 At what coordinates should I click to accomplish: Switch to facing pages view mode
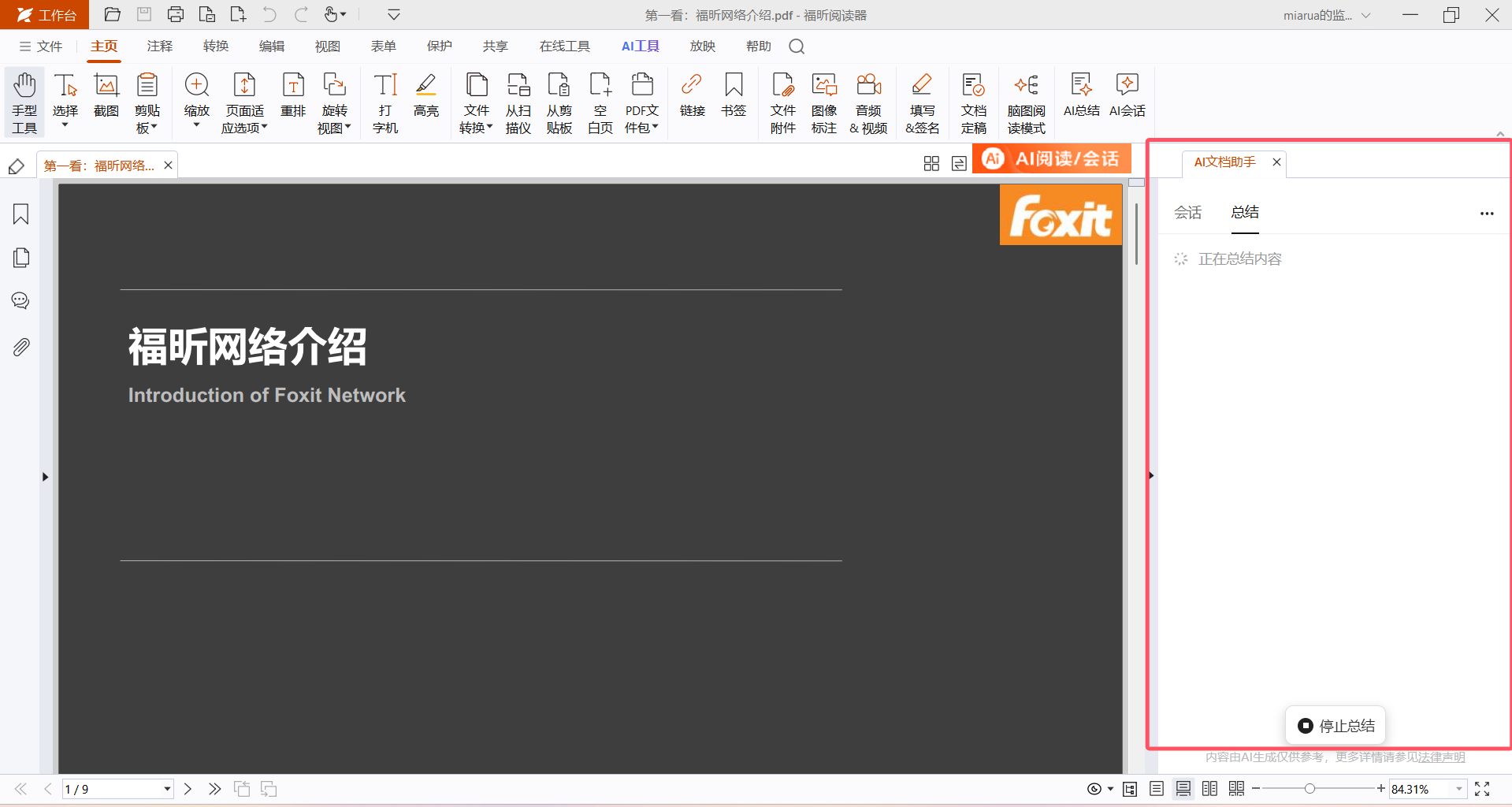point(1210,789)
